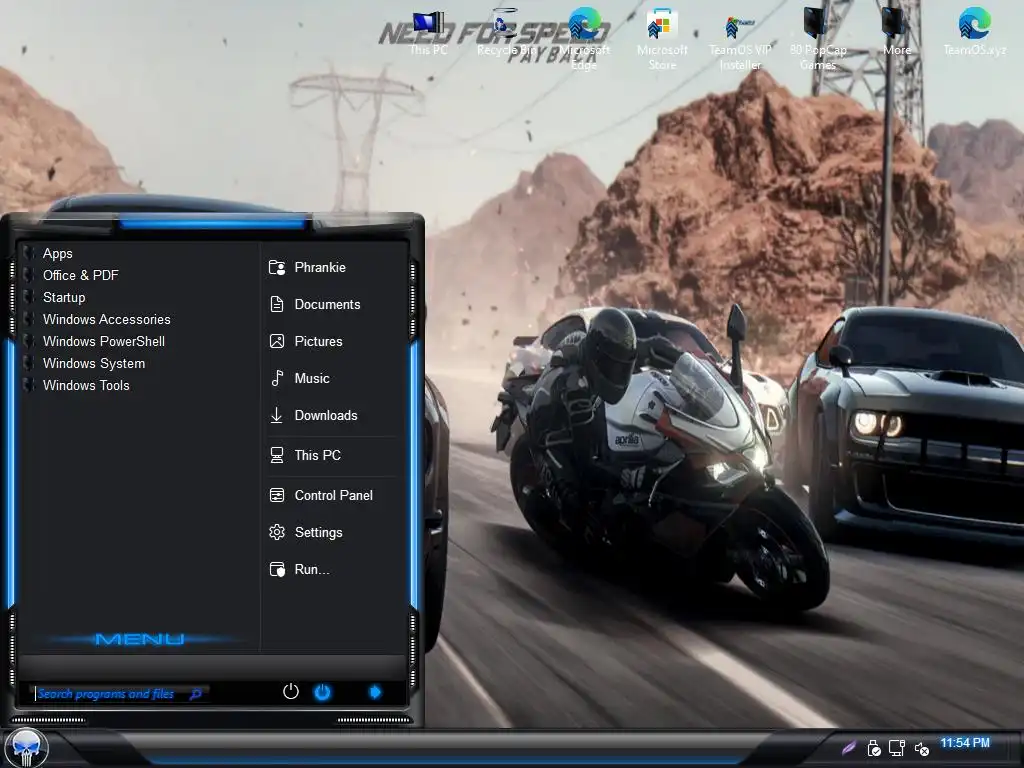Open the 11:54 PM taskbar clock
The image size is (1024, 768).
[x=965, y=743]
